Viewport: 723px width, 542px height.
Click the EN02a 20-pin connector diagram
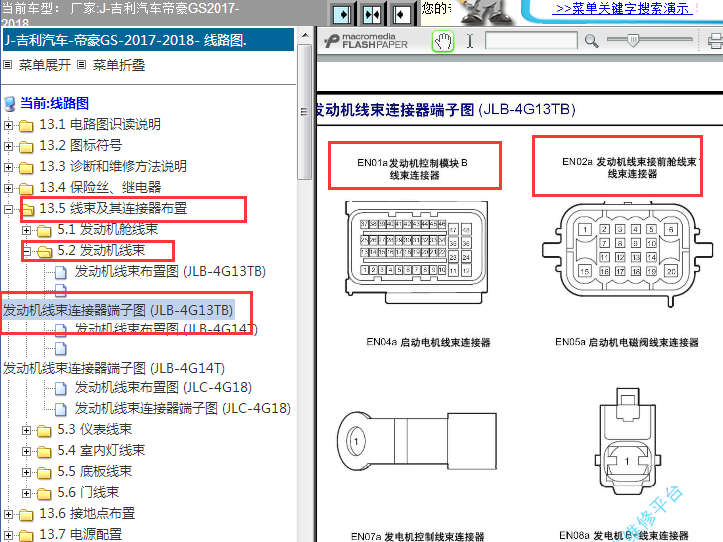628,253
